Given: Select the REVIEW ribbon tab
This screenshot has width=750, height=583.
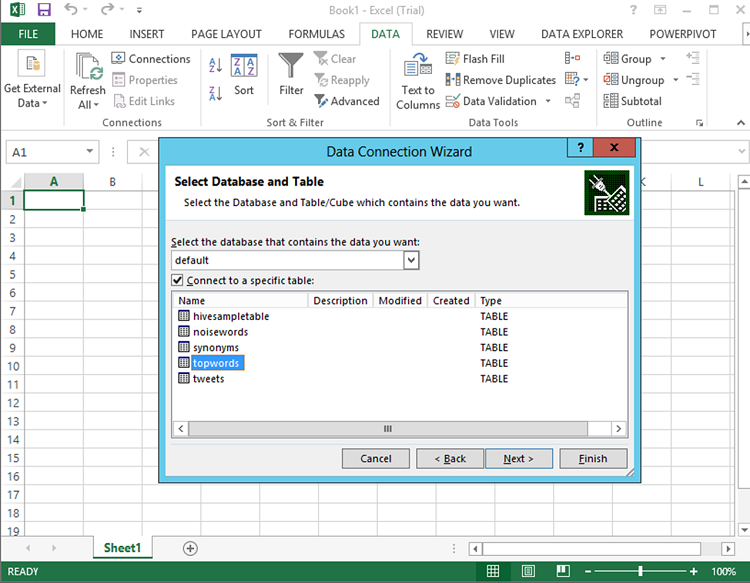Looking at the screenshot, I should (x=444, y=34).
